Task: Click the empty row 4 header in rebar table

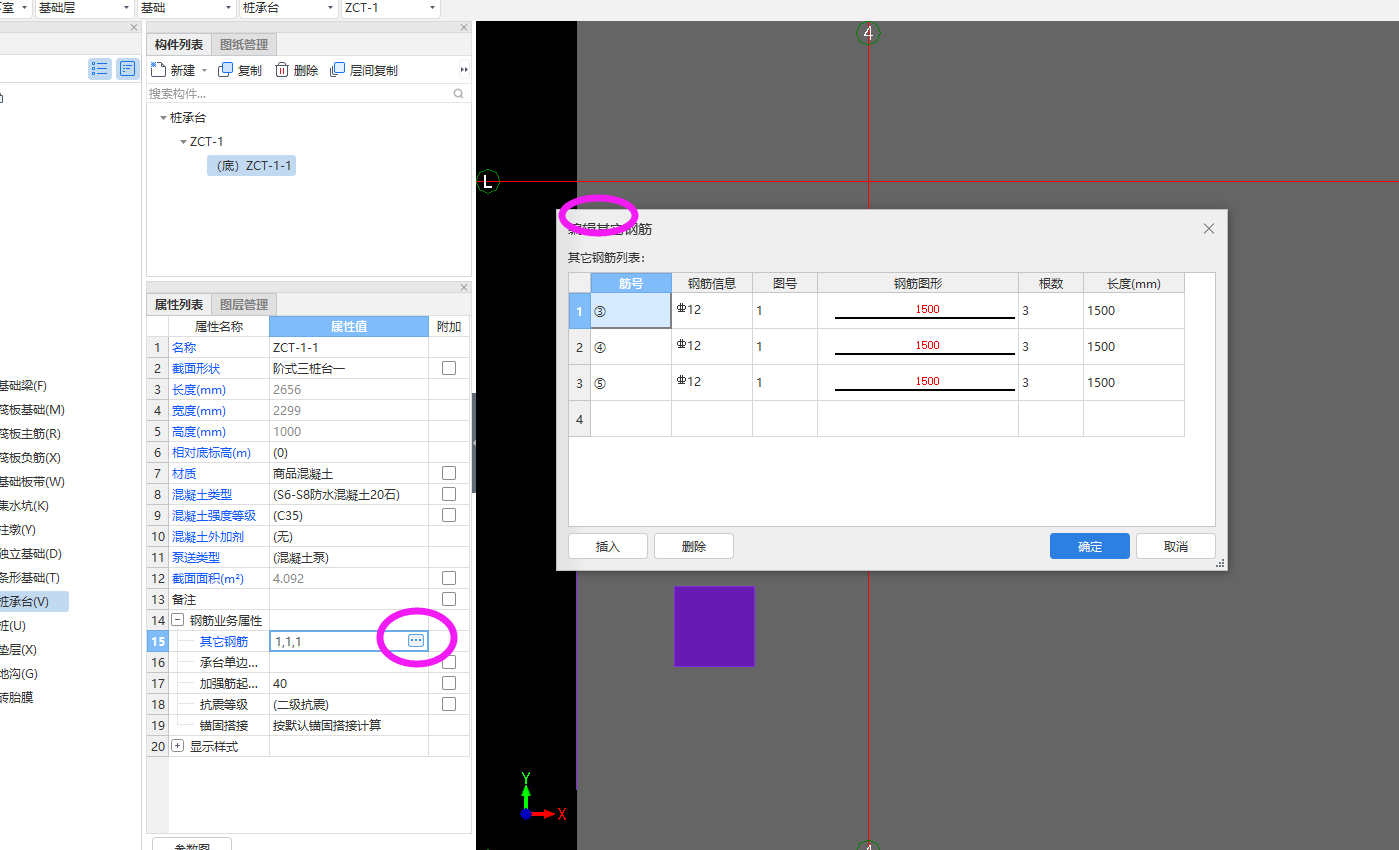Action: 579,419
